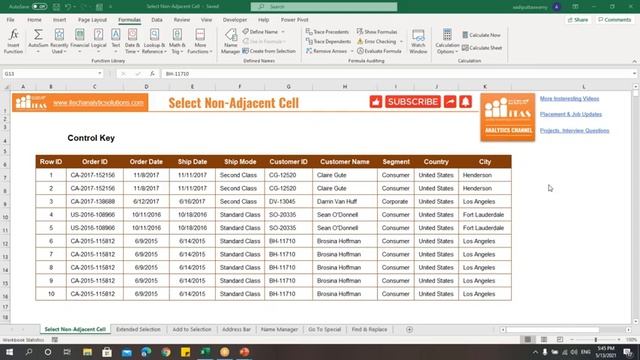
Task: Toggle the AutoSave switch
Action: click(39, 7)
